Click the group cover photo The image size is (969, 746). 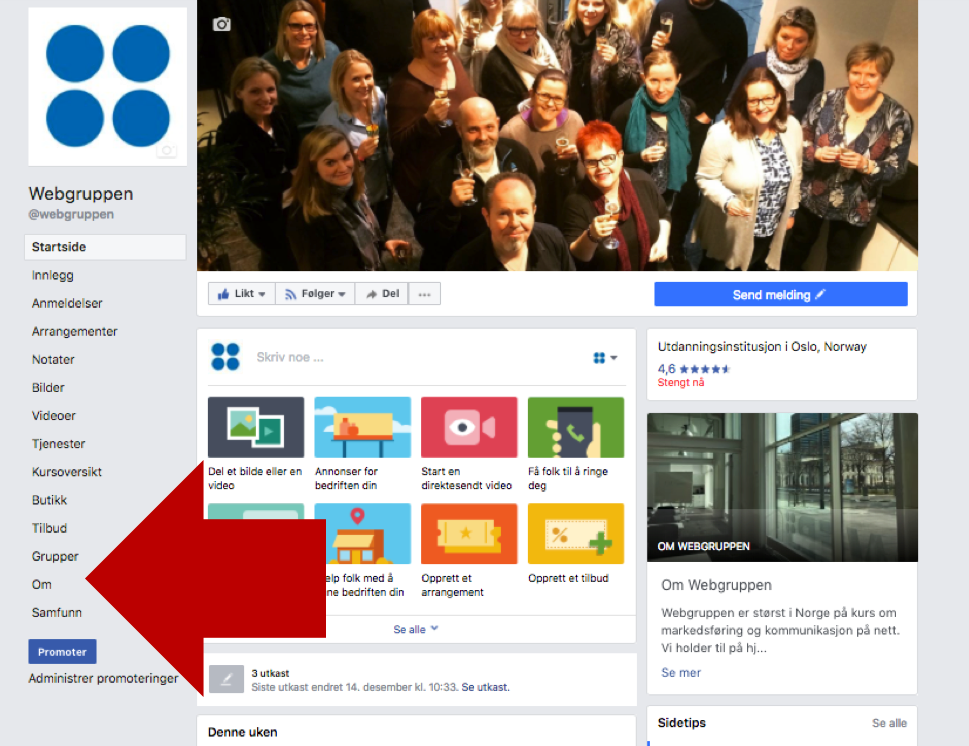pos(557,135)
